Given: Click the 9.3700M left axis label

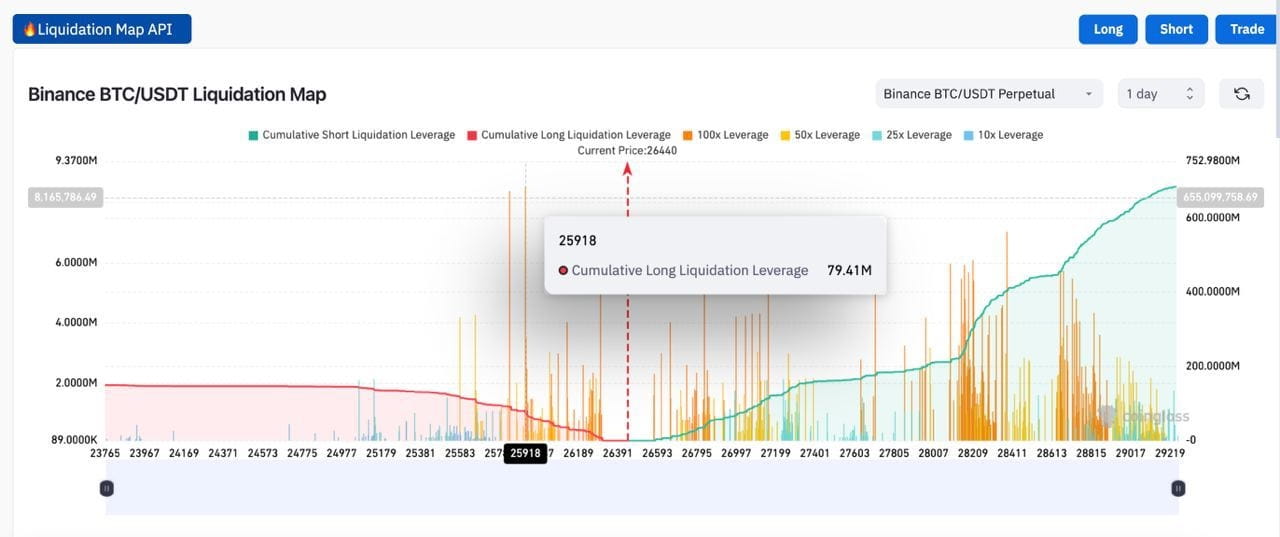Looking at the screenshot, I should [x=76, y=160].
